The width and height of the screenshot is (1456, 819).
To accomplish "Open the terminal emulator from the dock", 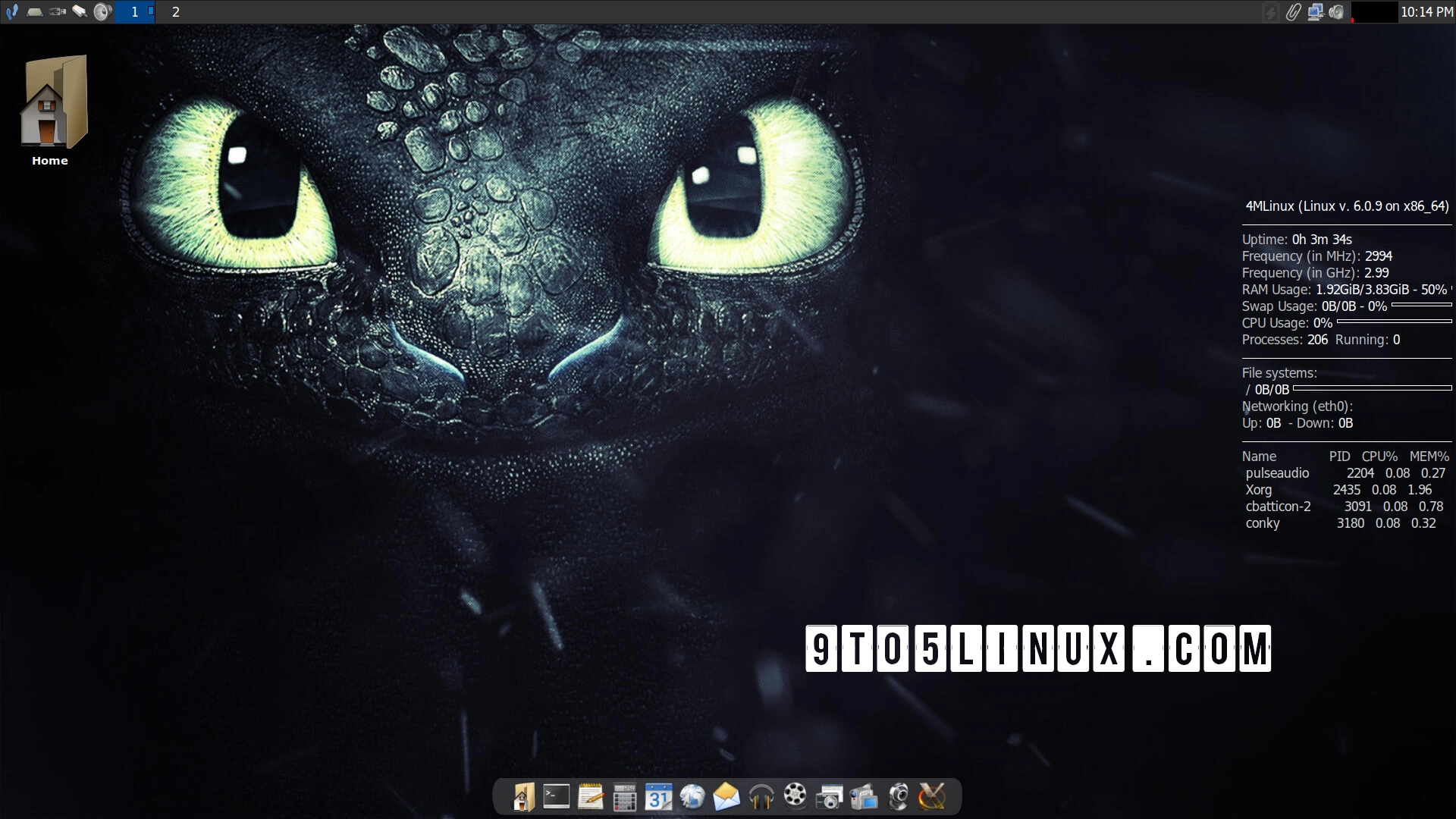I will [556, 797].
